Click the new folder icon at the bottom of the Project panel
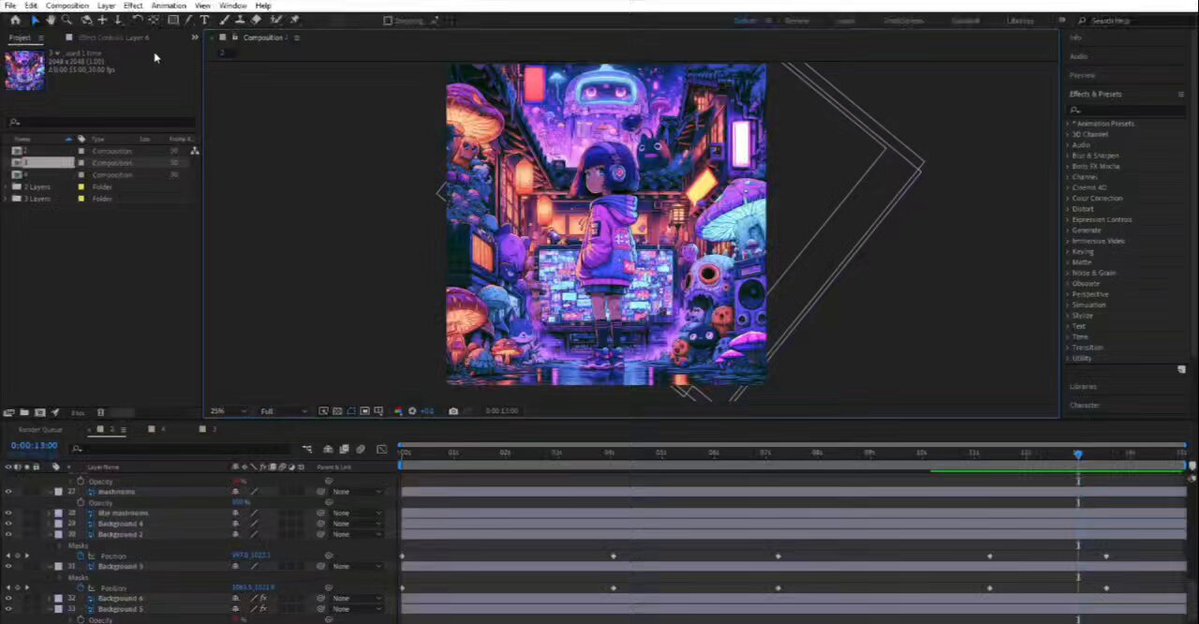This screenshot has width=1199, height=624. (x=24, y=412)
